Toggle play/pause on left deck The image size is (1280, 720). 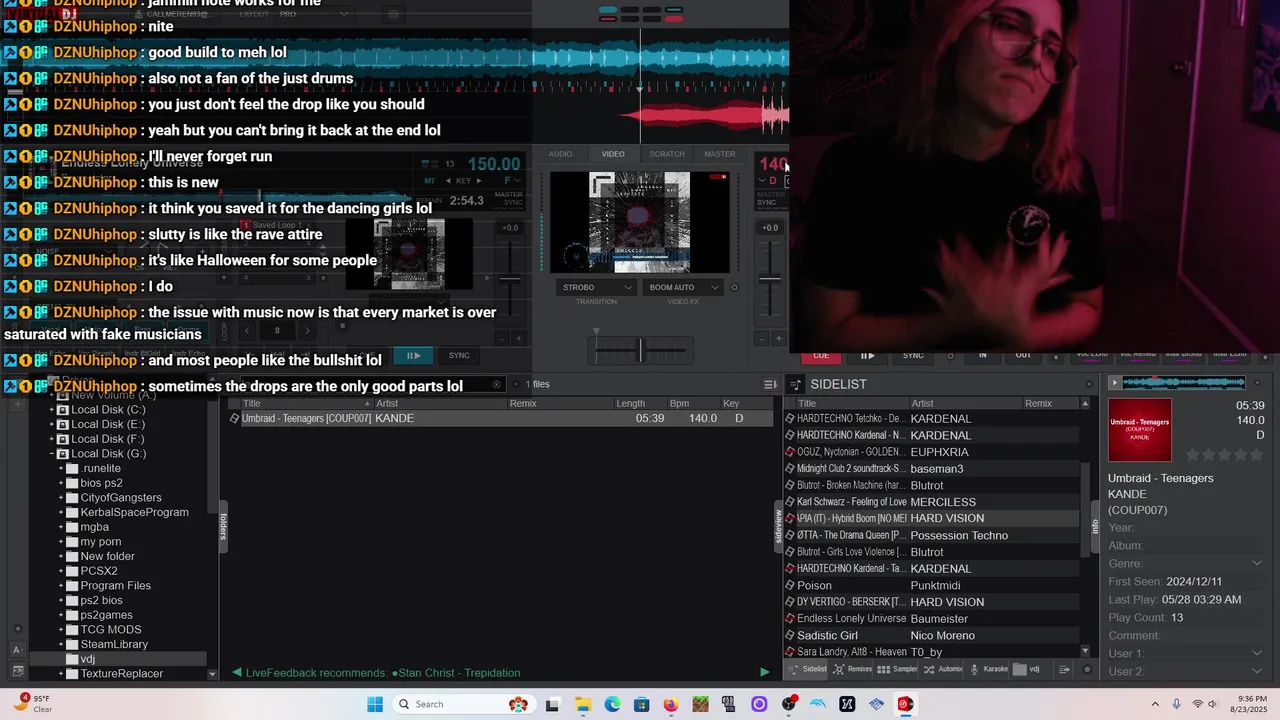point(412,355)
